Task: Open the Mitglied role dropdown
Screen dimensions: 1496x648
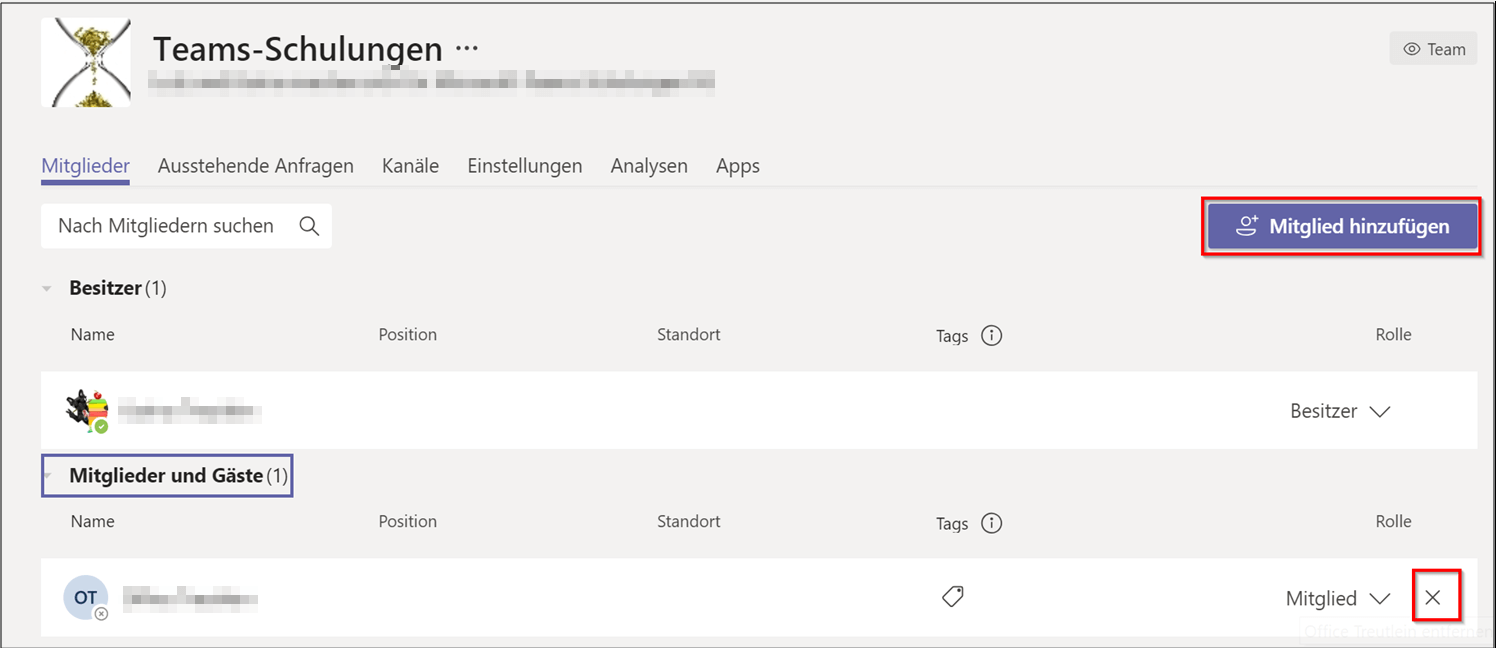Action: click(x=1337, y=598)
